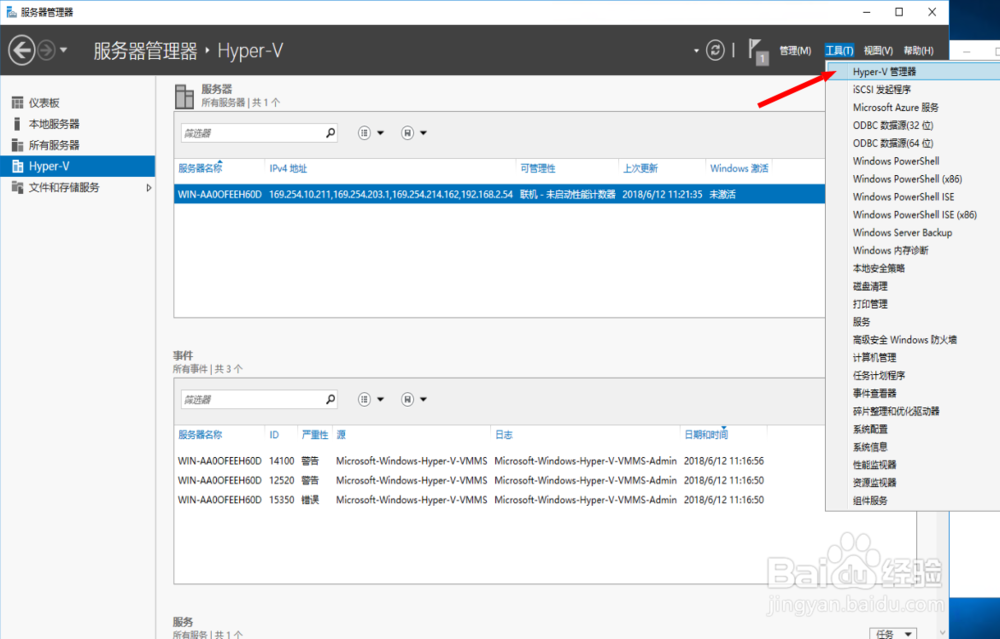Select event row with ID 12520
This screenshot has height=639, width=1000.
coord(471,480)
